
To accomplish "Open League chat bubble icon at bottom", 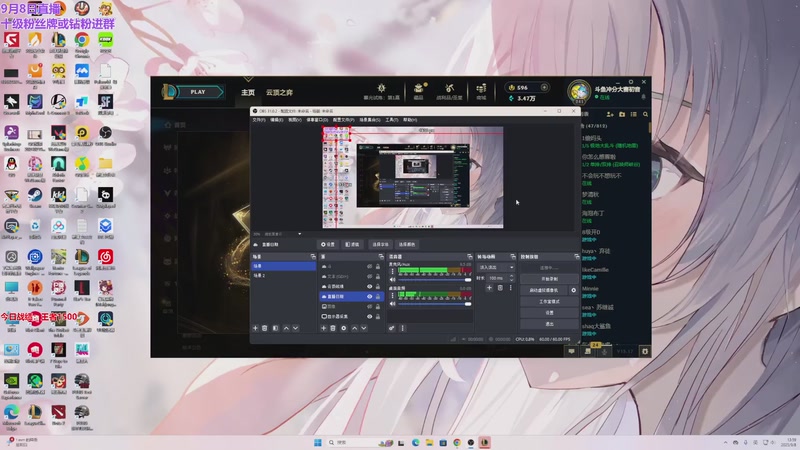I will click(x=571, y=351).
